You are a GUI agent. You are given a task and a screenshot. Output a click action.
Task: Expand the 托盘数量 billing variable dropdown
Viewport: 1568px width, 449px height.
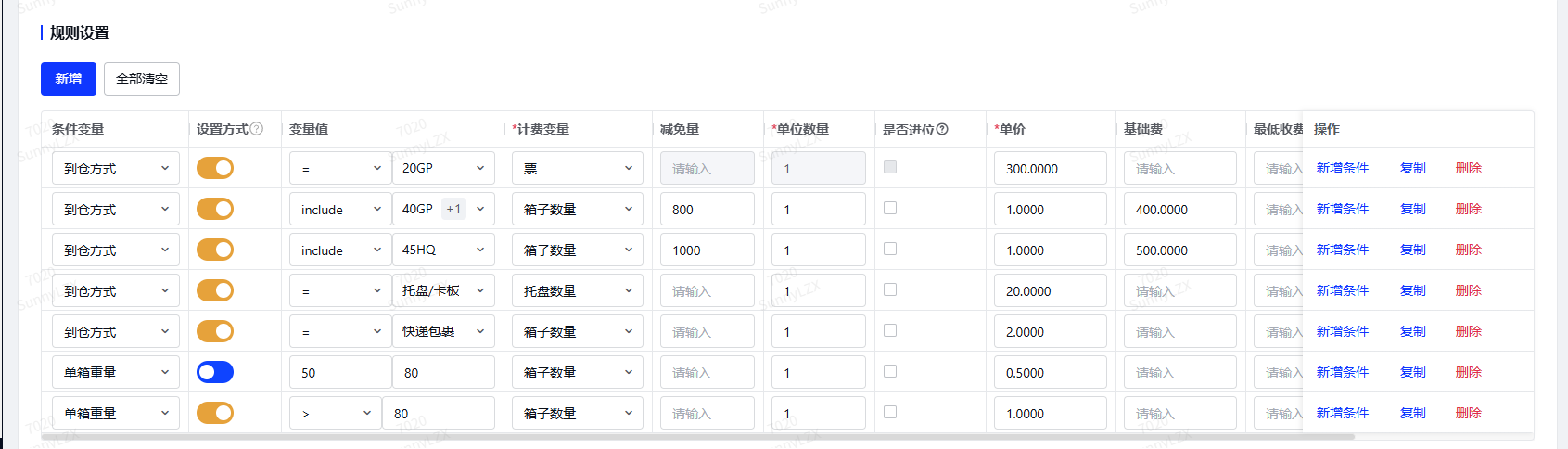tap(578, 290)
